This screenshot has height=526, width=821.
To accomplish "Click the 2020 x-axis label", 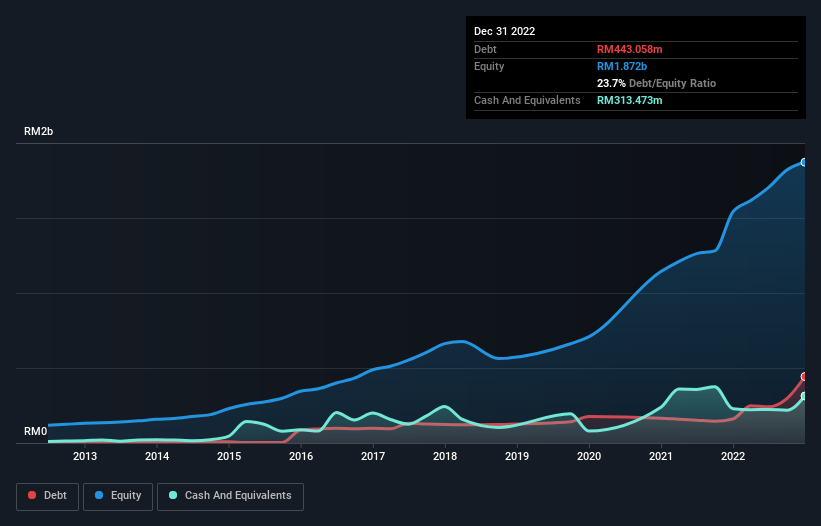I will pos(589,456).
